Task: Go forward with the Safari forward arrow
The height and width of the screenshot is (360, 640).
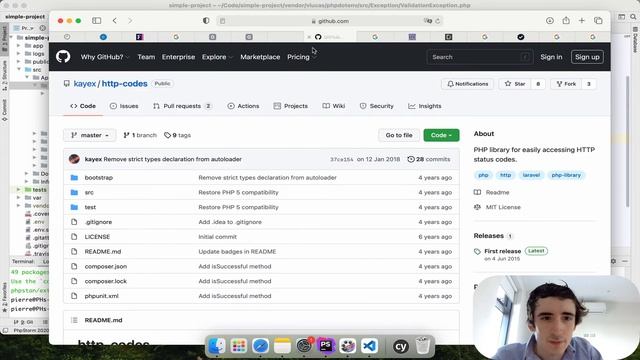Action: (130, 21)
